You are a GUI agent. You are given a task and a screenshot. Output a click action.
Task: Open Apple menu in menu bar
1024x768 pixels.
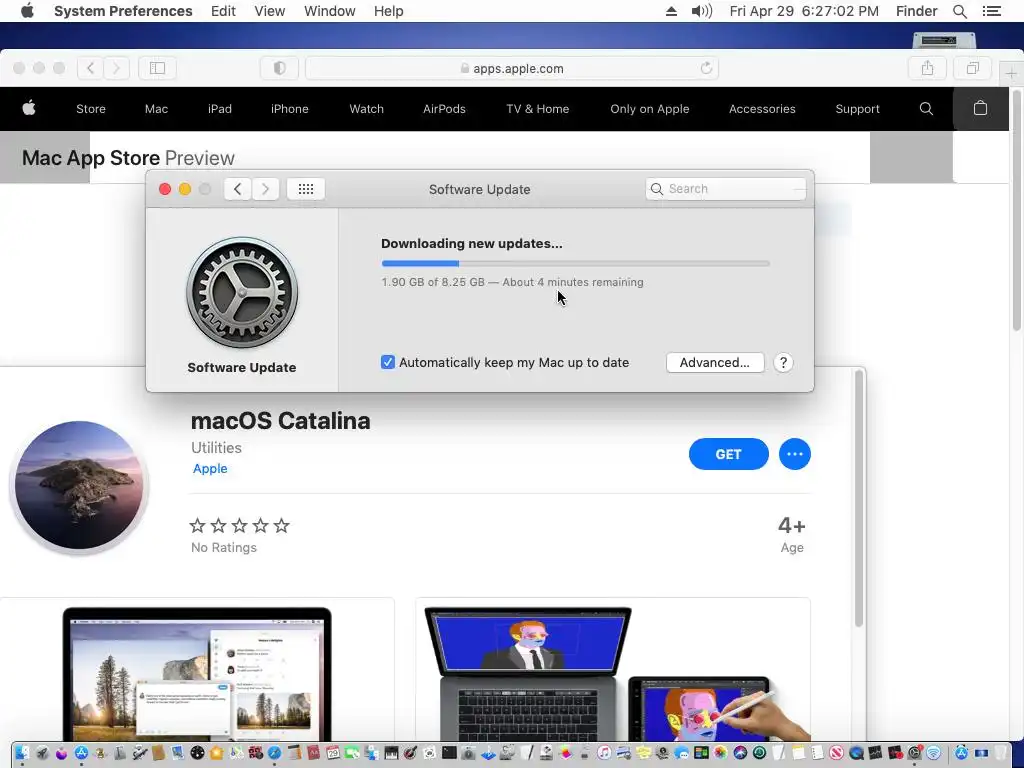pos(27,11)
